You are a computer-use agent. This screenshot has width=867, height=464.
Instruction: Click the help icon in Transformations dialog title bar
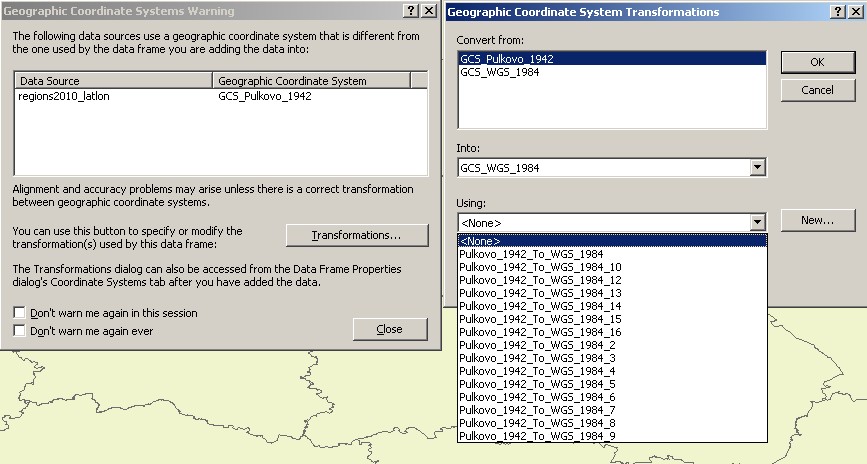click(838, 12)
